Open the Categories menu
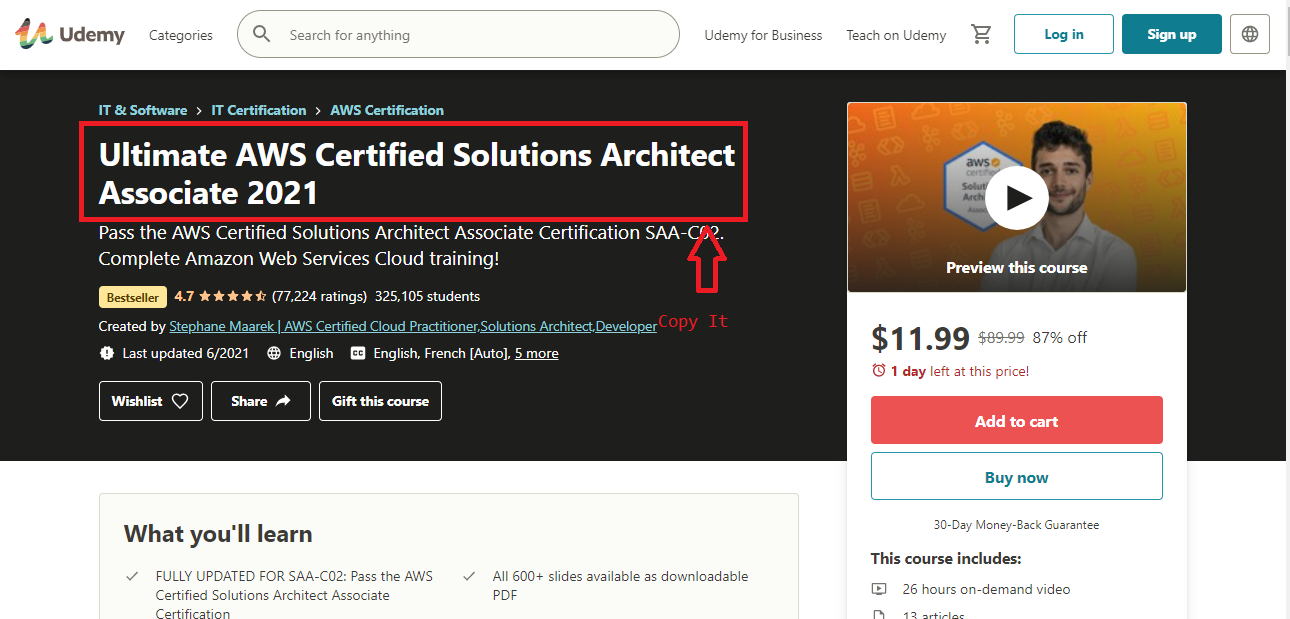 point(181,35)
